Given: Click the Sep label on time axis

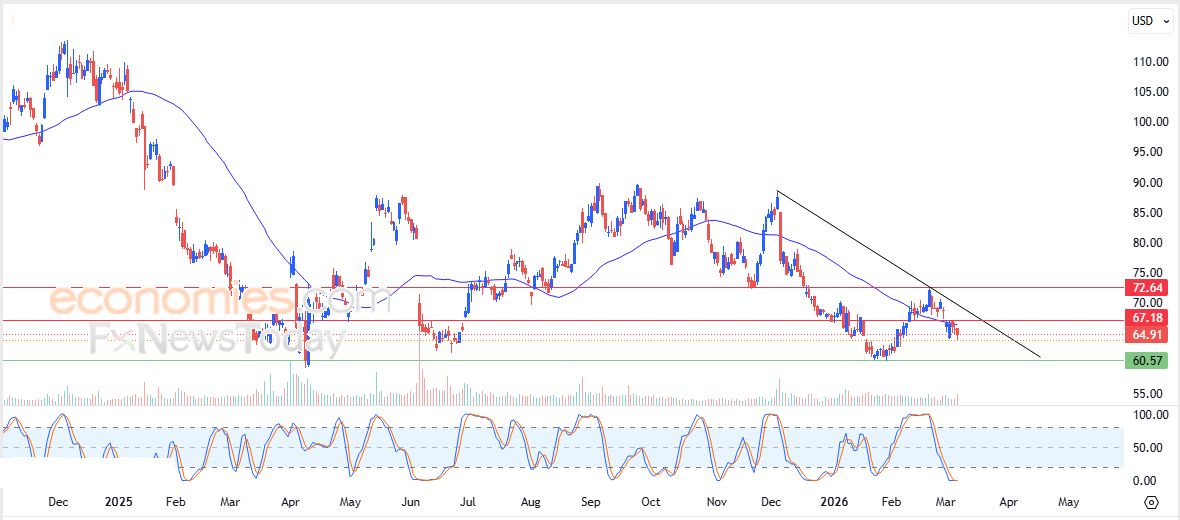Looking at the screenshot, I should [x=591, y=501].
